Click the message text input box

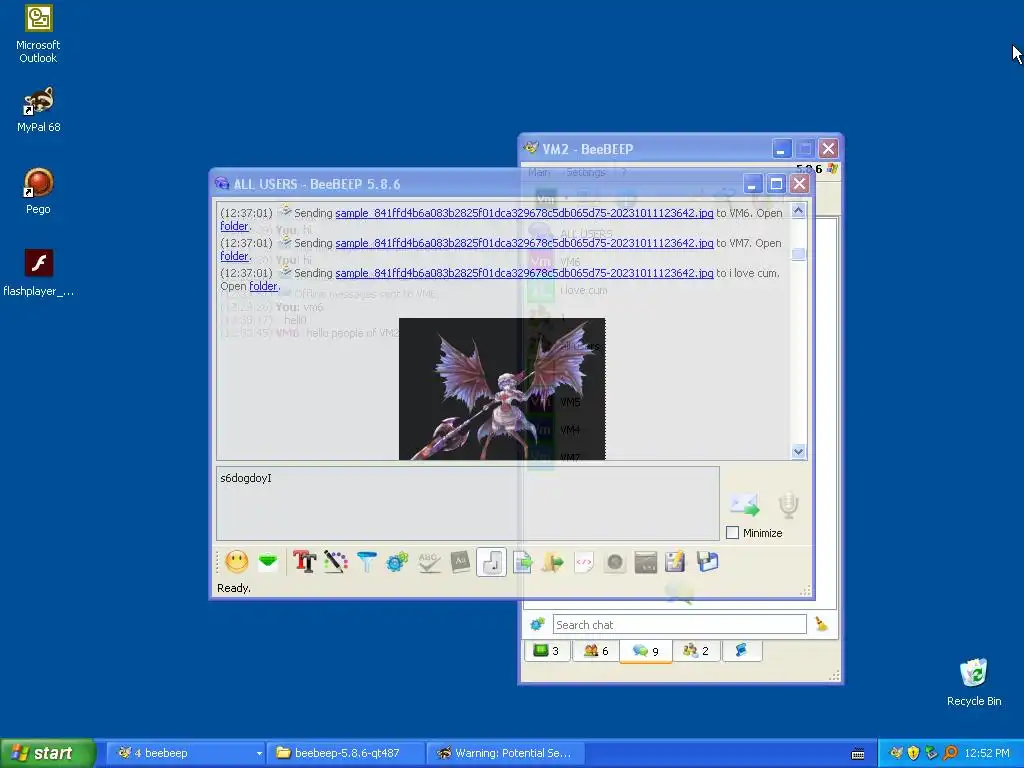point(468,503)
